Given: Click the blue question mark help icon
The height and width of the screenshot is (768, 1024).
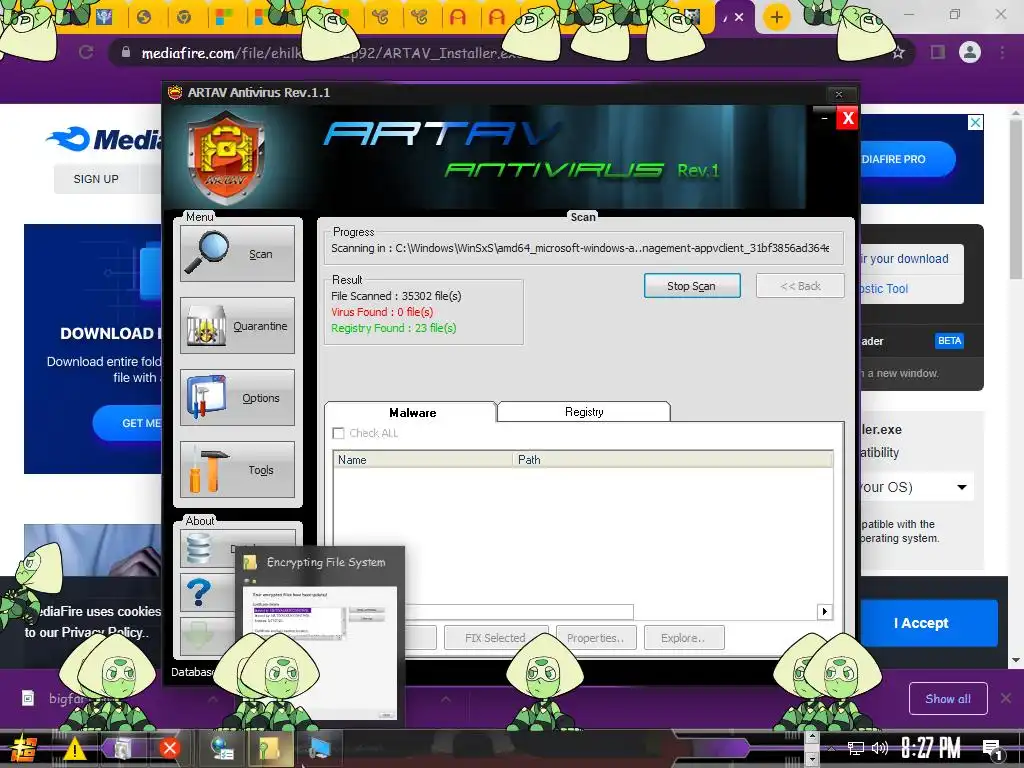Looking at the screenshot, I should coord(199,592).
